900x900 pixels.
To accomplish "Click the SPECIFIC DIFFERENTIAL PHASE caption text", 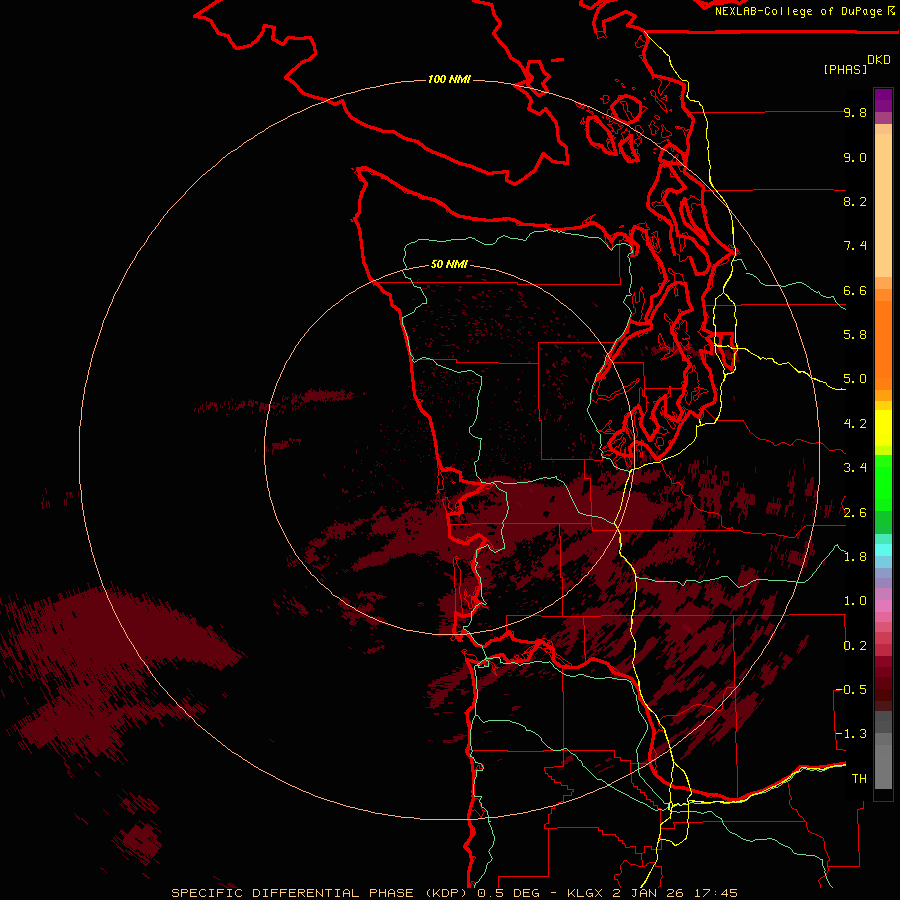I will click(292, 893).
